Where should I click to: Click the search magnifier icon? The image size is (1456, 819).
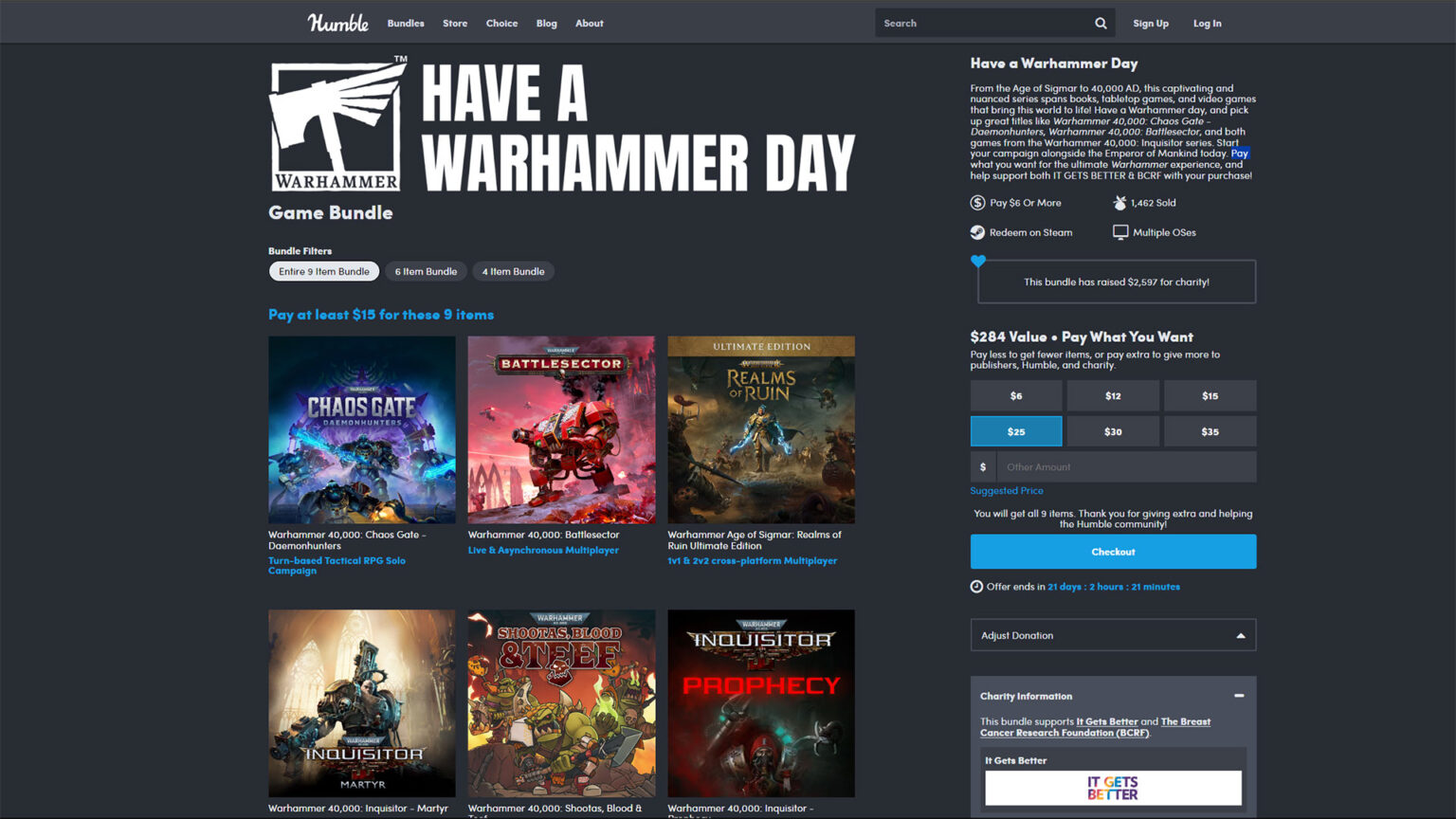point(1101,23)
